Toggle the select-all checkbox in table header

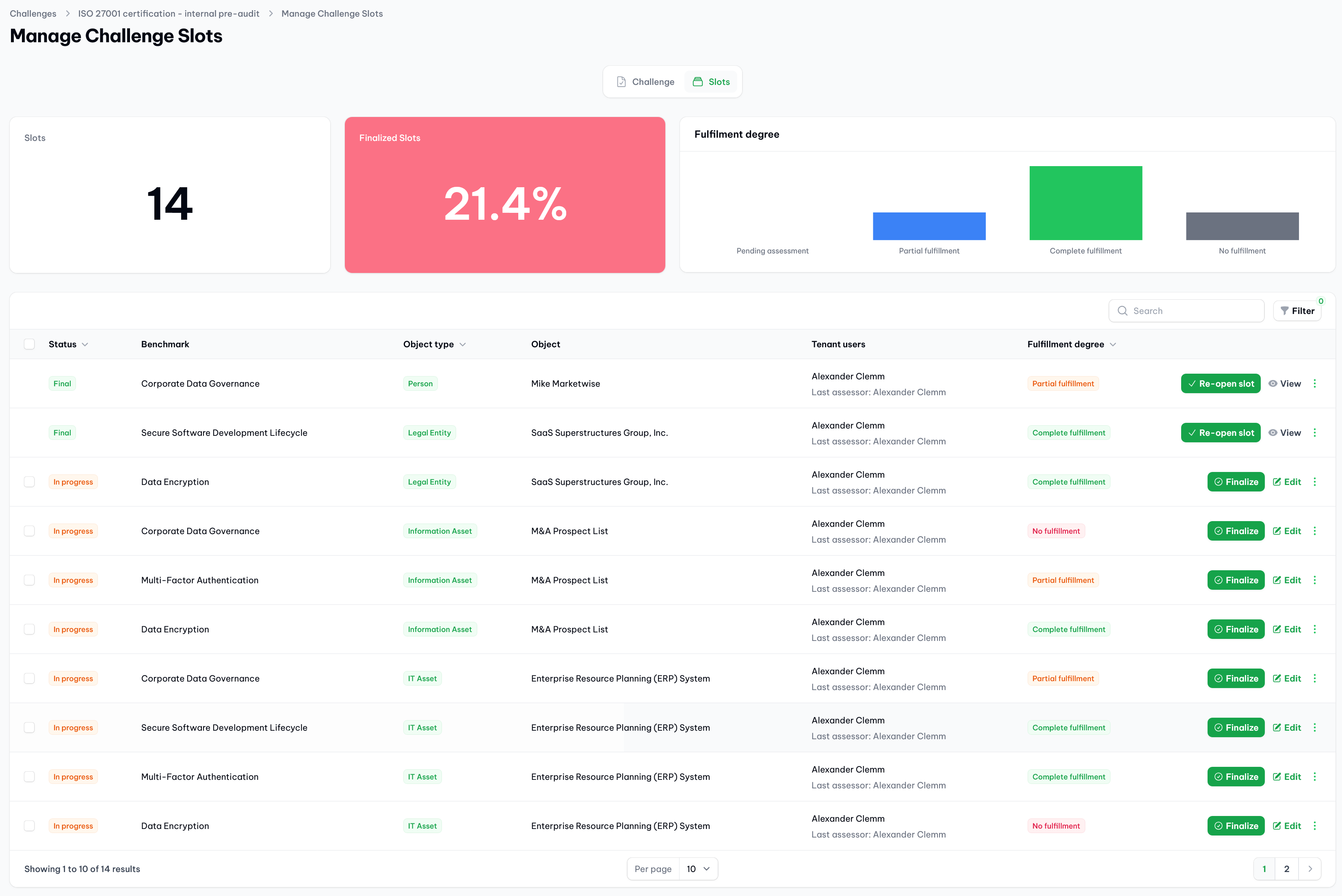[x=30, y=344]
